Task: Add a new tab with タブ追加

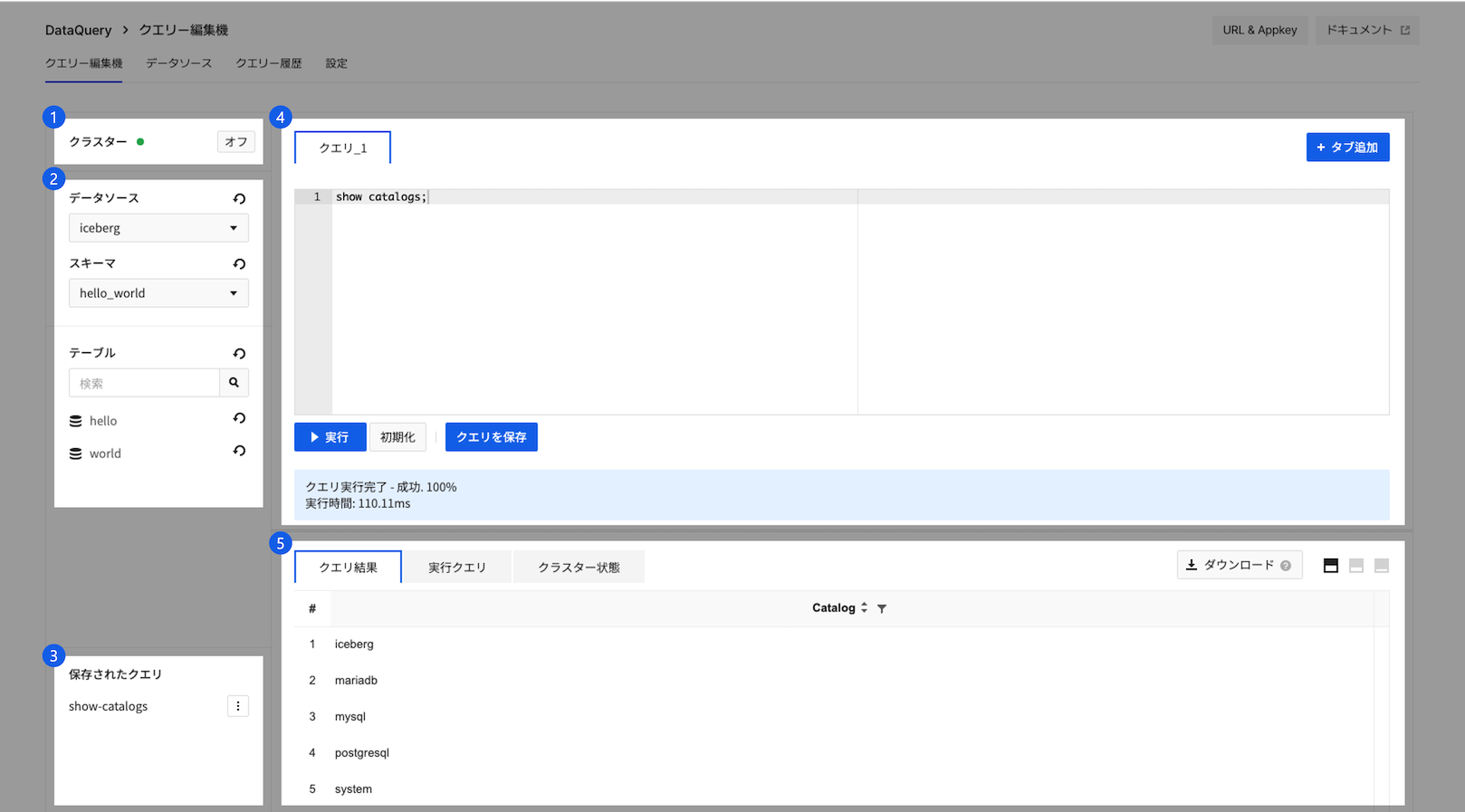Action: 1347,148
